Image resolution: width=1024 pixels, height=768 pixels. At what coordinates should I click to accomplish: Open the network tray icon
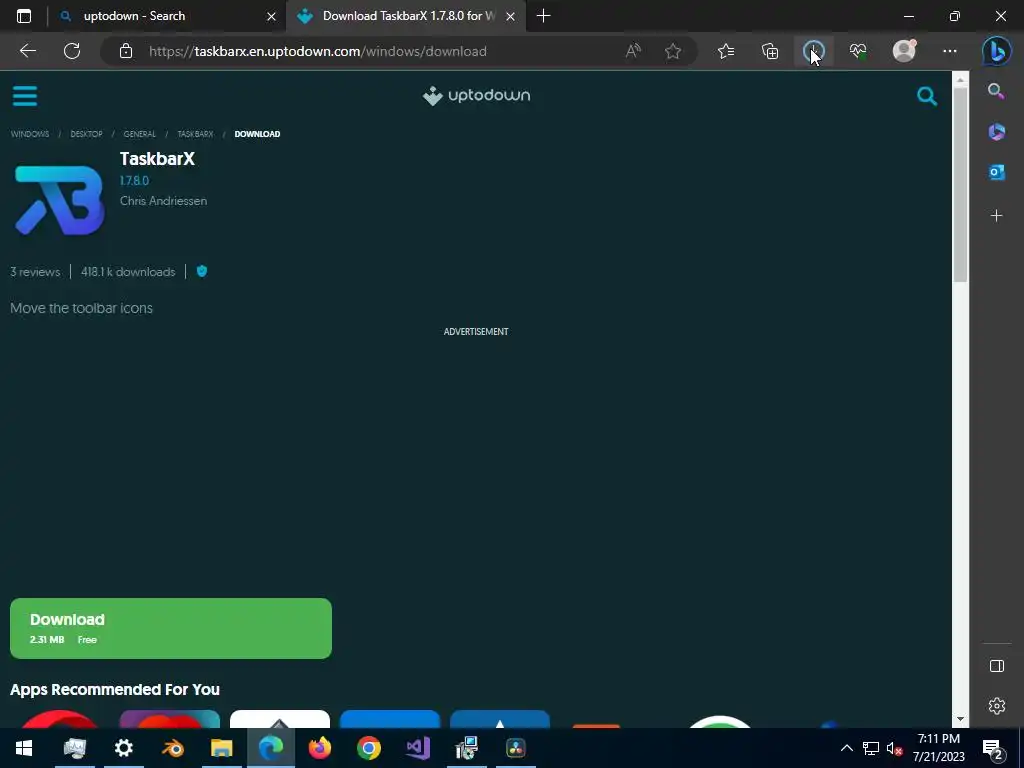point(871,748)
